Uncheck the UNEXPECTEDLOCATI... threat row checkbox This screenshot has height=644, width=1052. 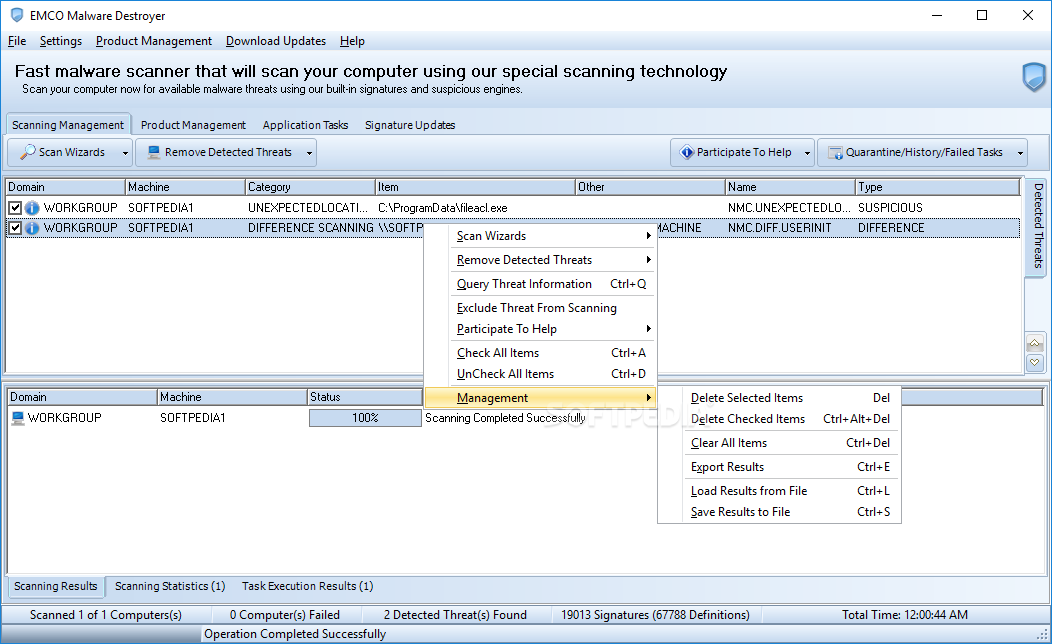[15, 208]
